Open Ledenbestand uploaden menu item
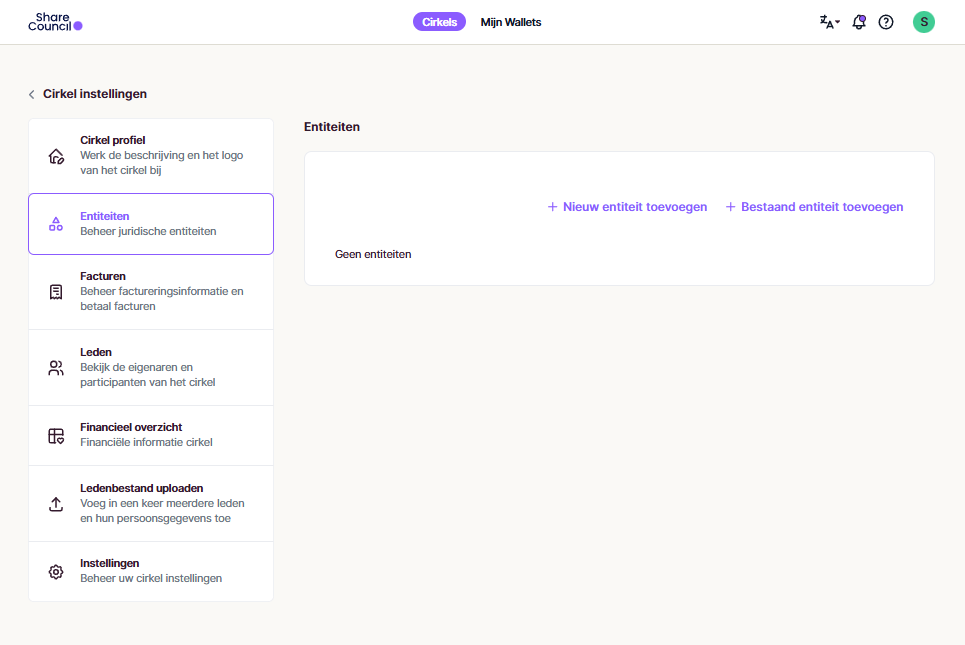 click(151, 503)
